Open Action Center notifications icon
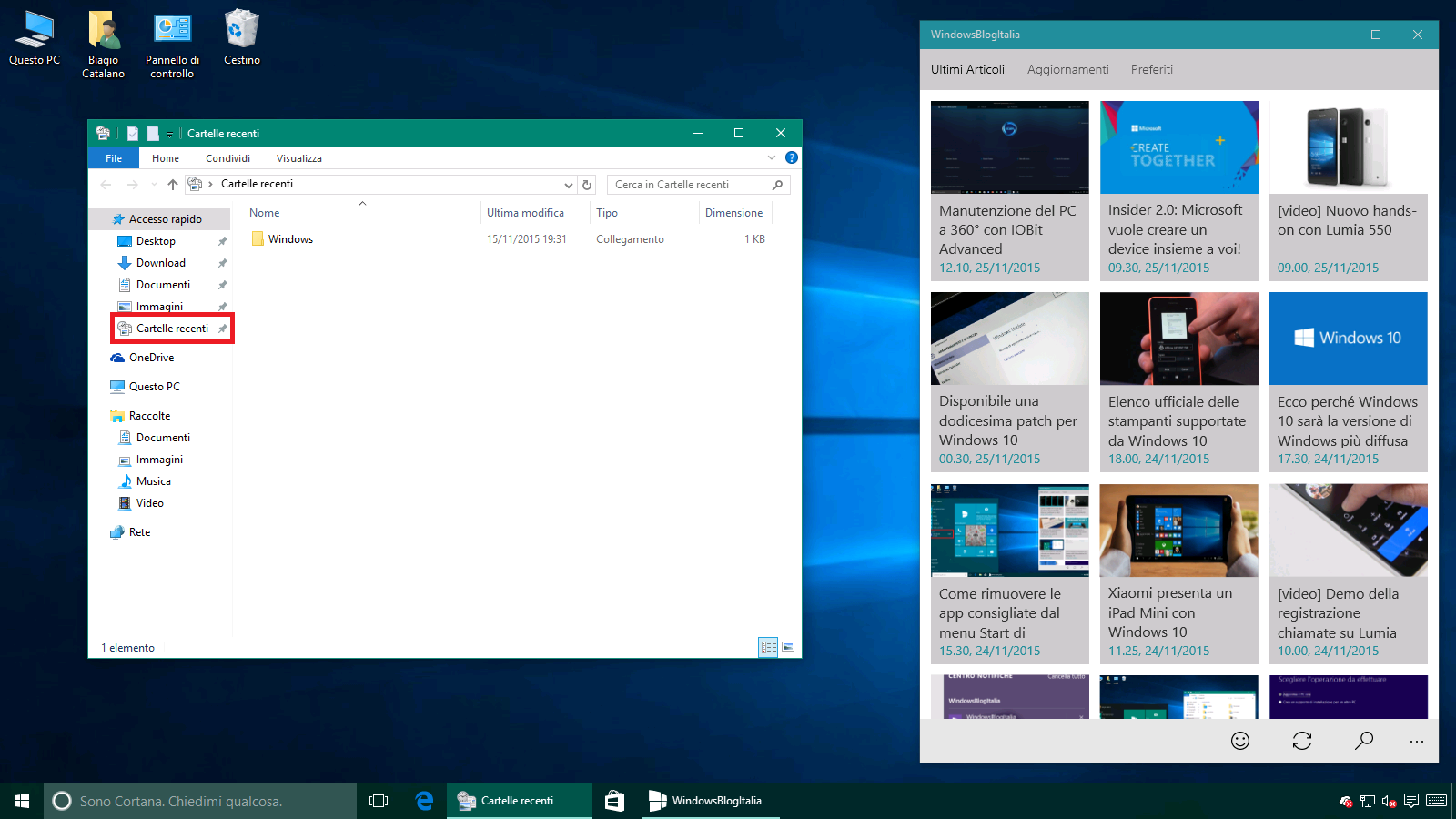The height and width of the screenshot is (819, 1456). pos(1410,801)
